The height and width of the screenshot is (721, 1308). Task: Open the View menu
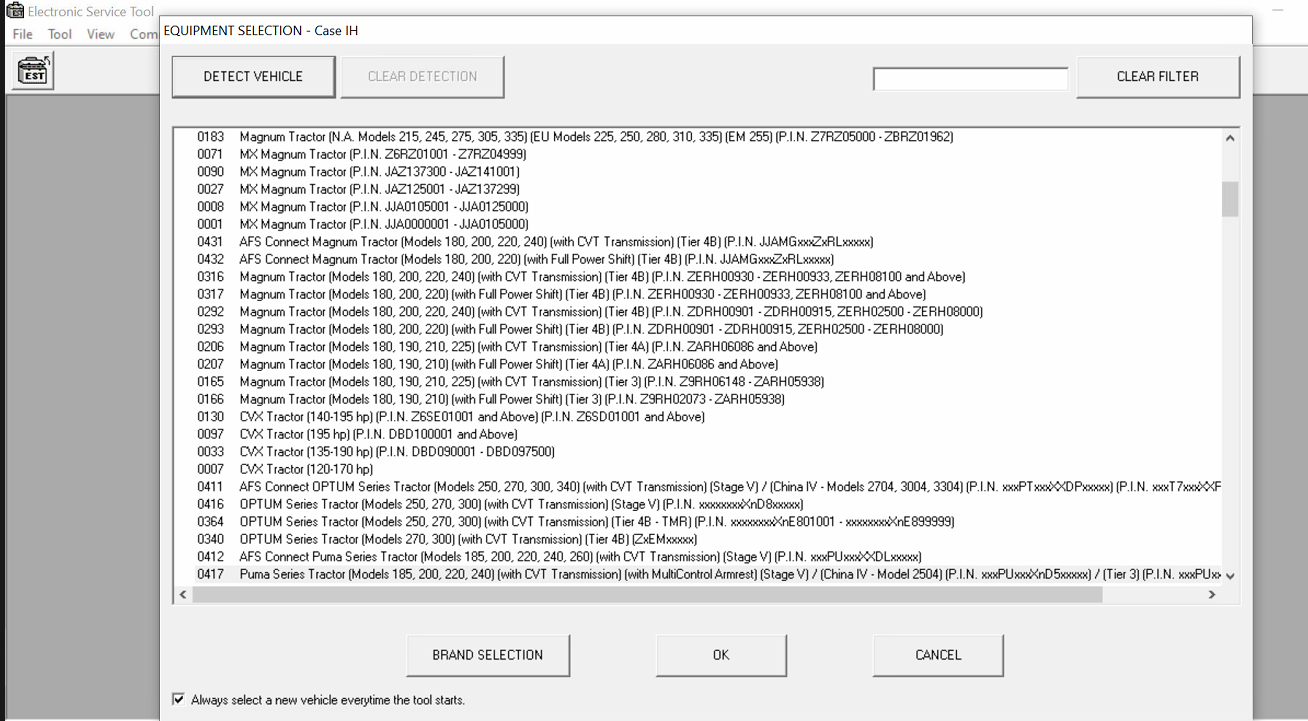[x=100, y=34]
